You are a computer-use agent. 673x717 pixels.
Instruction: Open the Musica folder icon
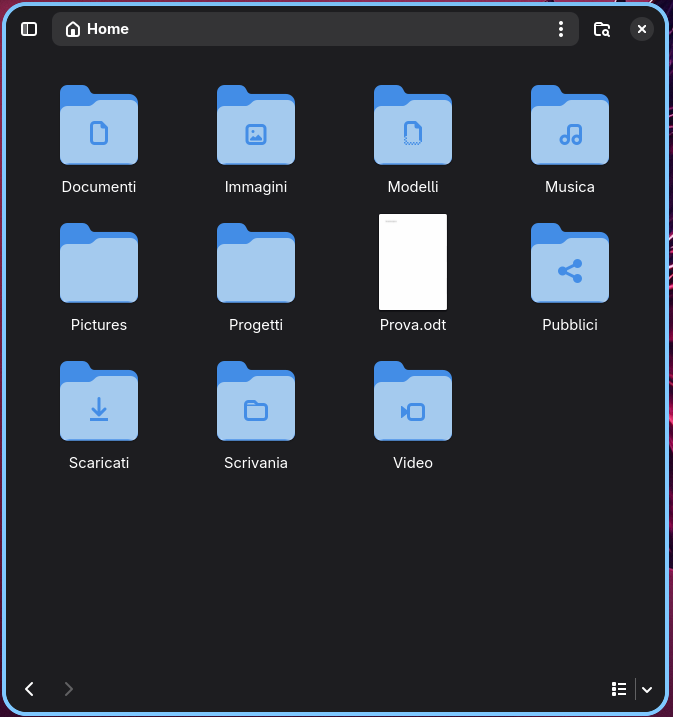570,125
